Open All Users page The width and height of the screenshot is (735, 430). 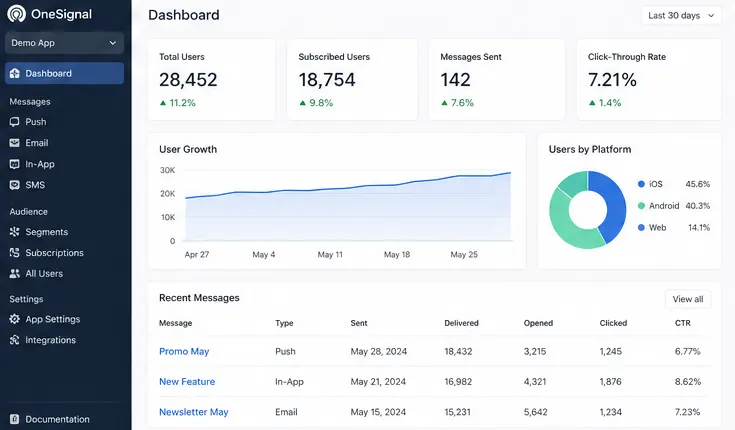click(44, 273)
